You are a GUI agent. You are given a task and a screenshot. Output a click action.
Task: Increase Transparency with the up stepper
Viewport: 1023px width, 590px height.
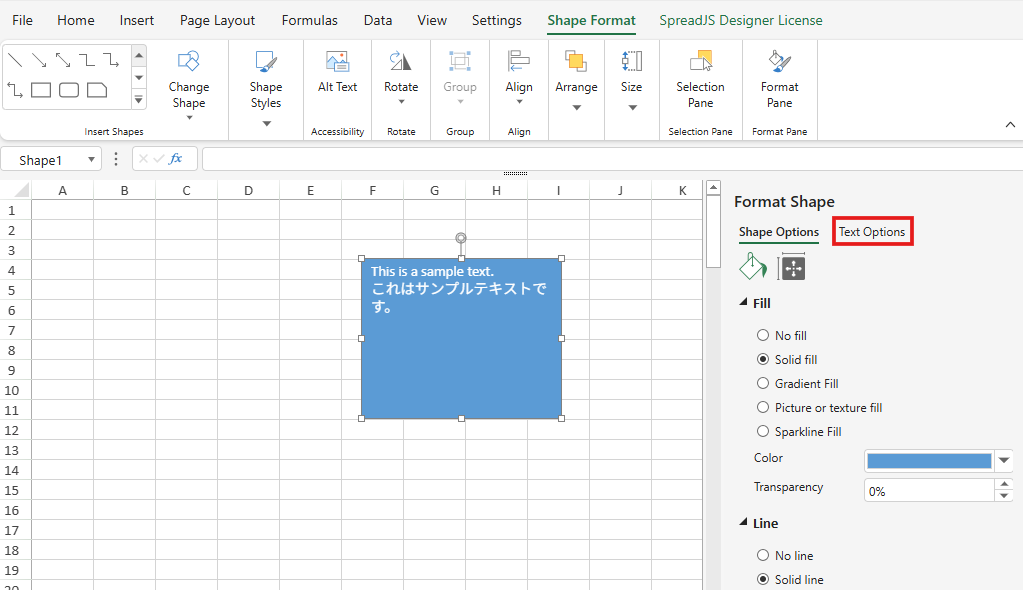pos(1004,484)
